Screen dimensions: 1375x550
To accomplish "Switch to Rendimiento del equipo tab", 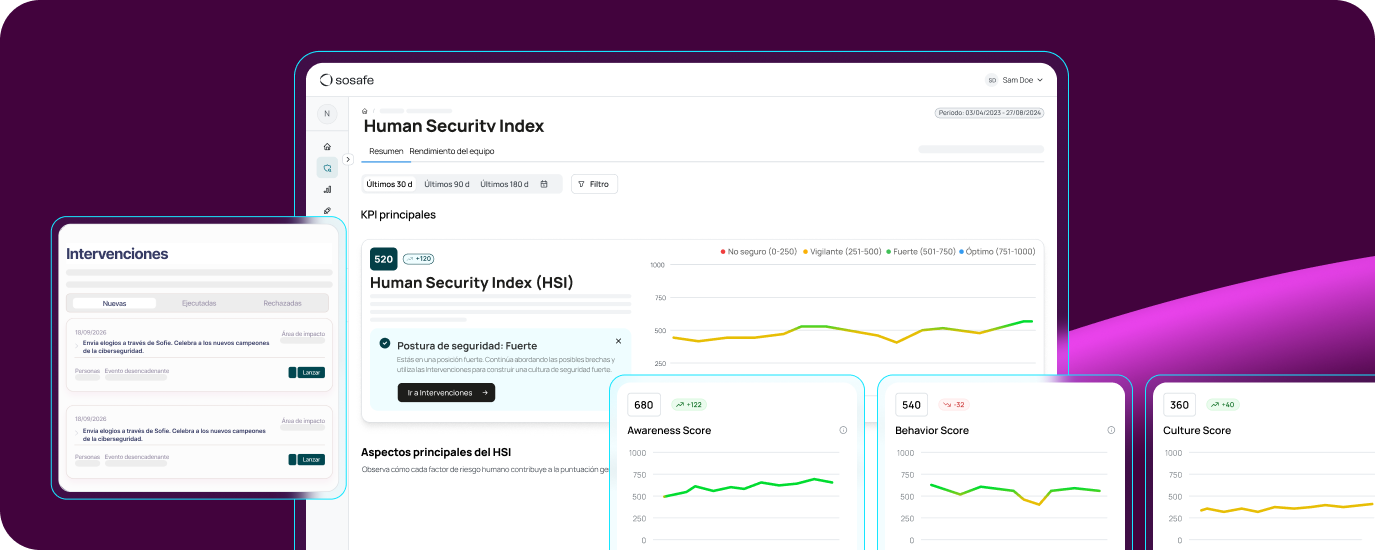I will click(x=452, y=151).
